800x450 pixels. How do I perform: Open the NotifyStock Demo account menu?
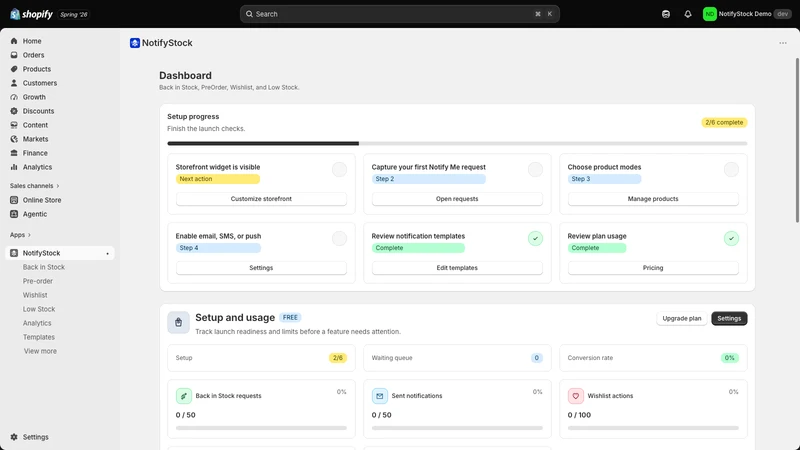(x=747, y=14)
